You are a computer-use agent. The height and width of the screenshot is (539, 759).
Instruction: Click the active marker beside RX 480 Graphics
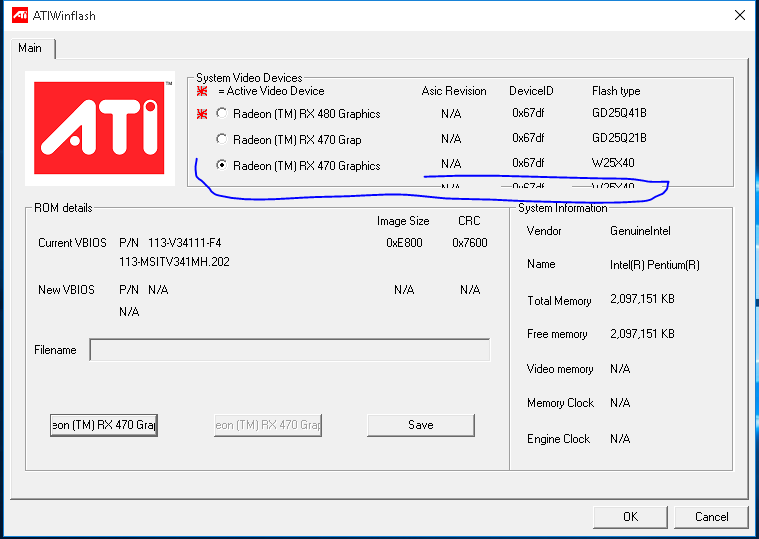203,114
